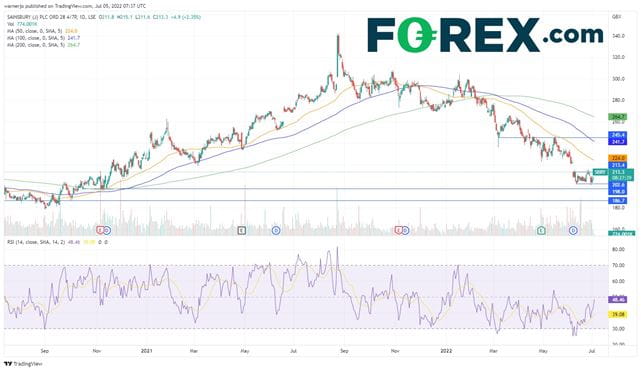Click the latest dividend D marker near June 2022

[574, 231]
